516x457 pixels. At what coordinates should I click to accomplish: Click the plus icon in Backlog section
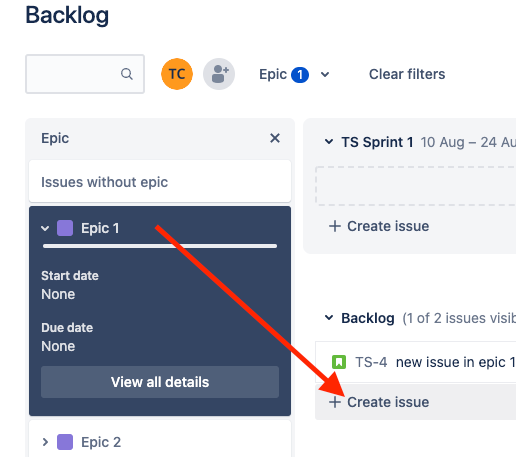point(335,402)
